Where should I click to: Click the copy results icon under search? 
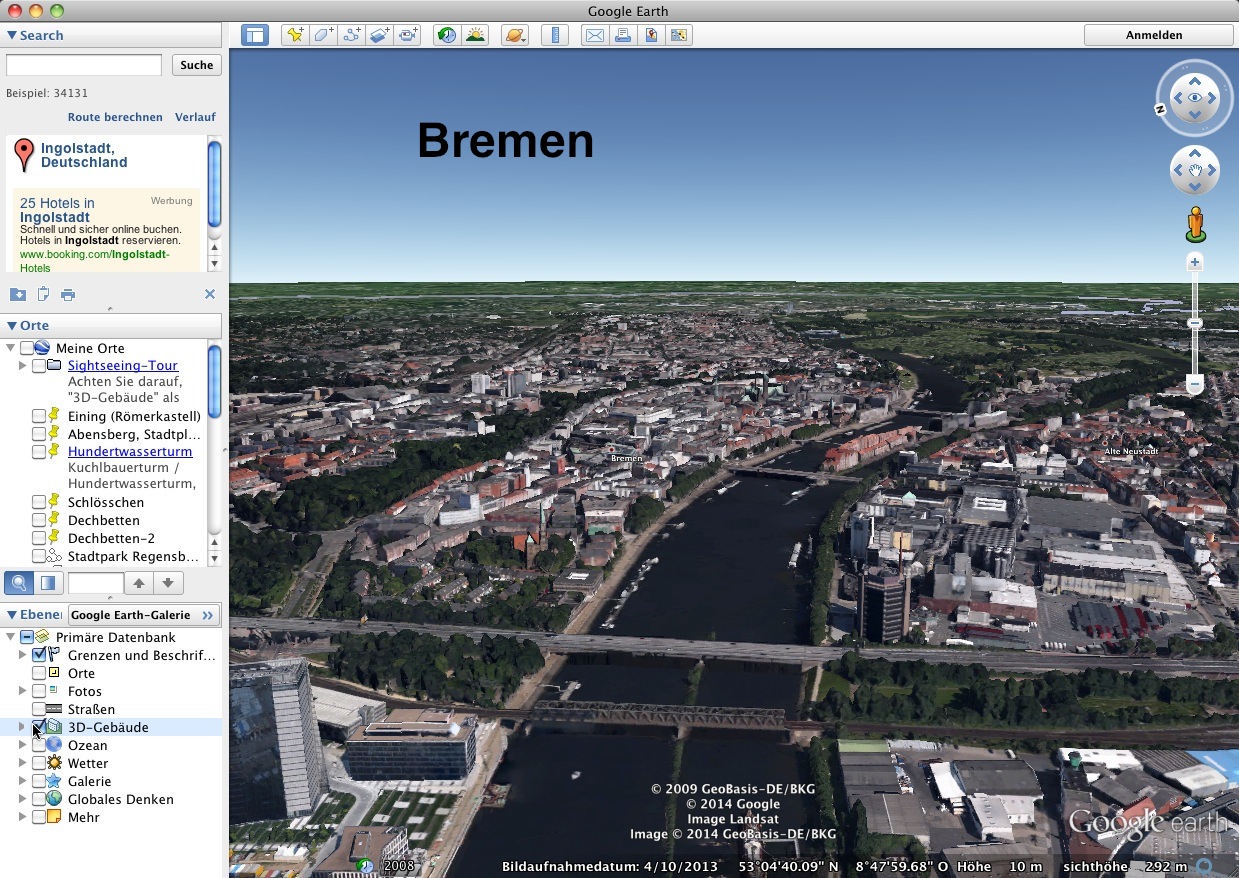(43, 294)
